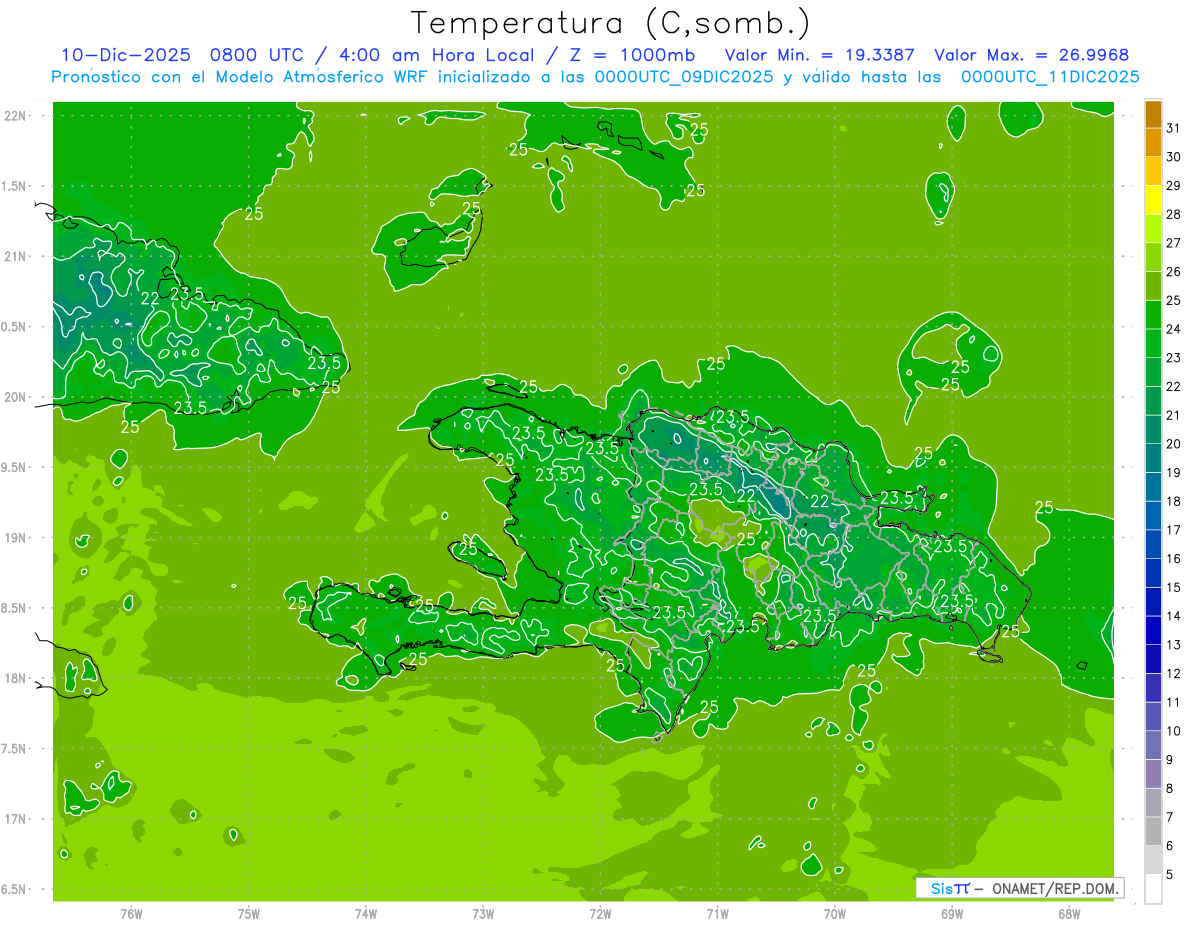Click color scale value "12"
Screen dimensions: 1200x927
click(x=1174, y=674)
